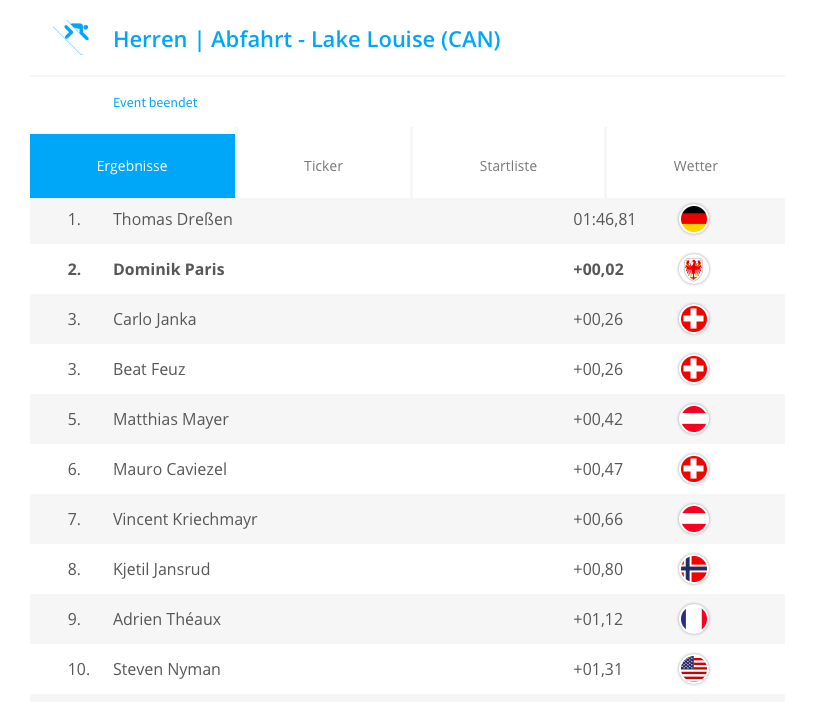Click the 'Event beendet' status link
This screenshot has width=815, height=702.
(155, 102)
